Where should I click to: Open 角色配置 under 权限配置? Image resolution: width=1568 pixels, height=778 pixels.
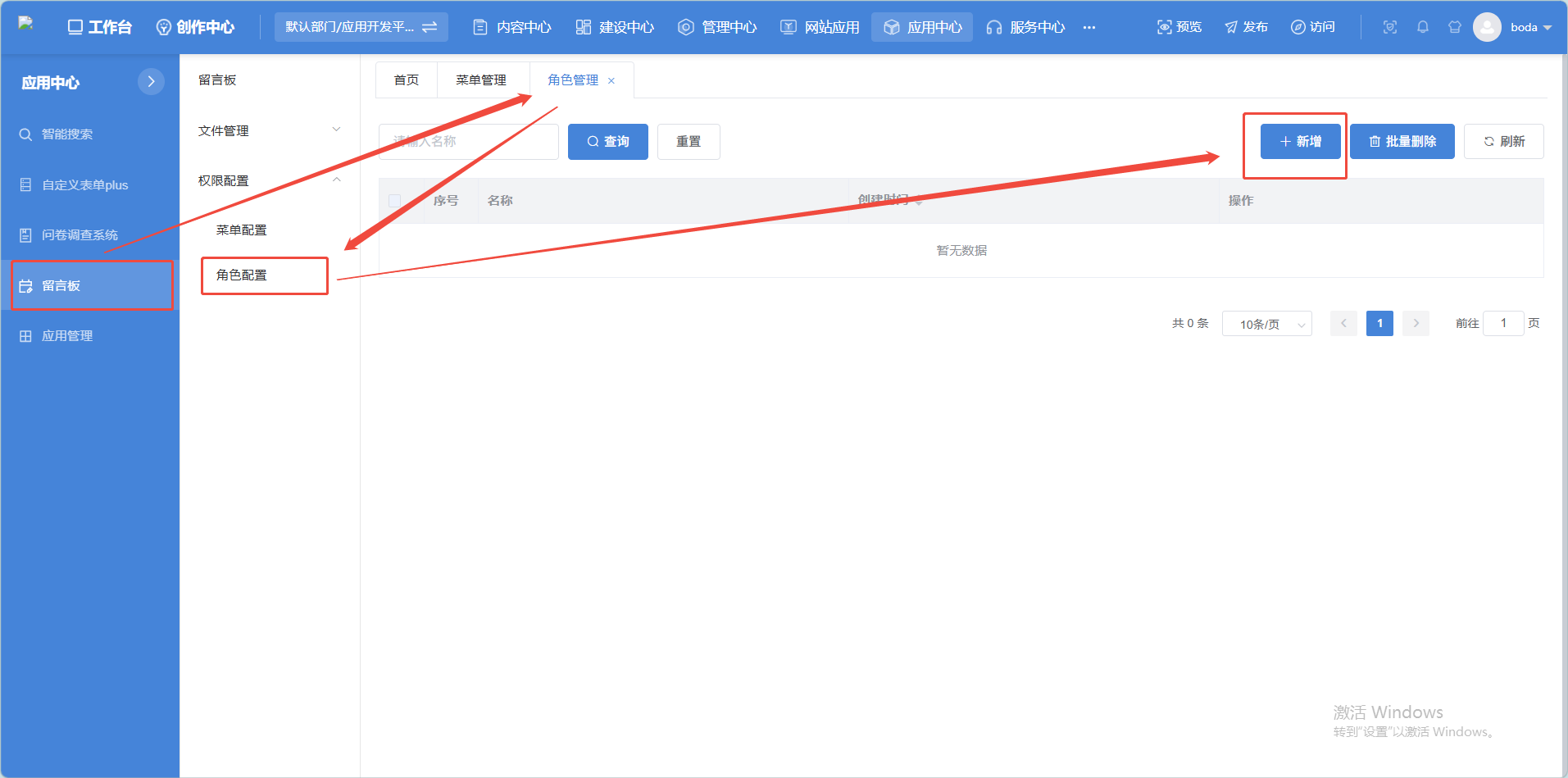[x=242, y=275]
